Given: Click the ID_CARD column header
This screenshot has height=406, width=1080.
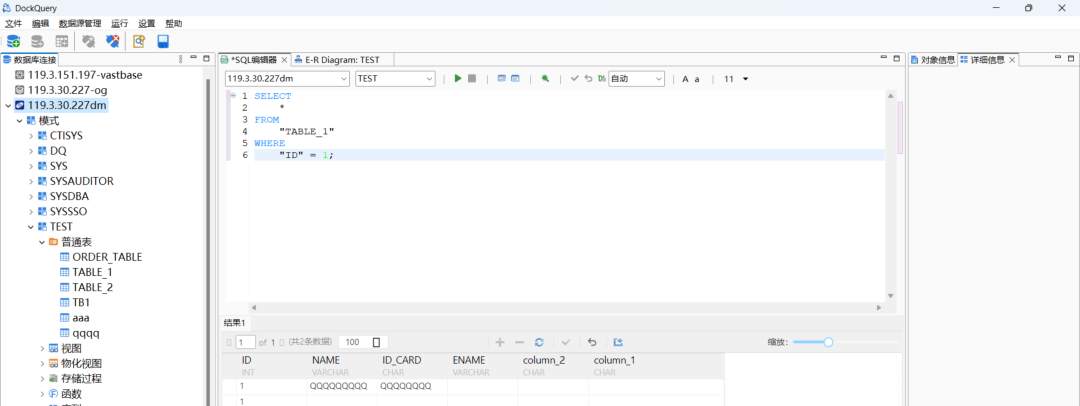Looking at the screenshot, I should click(412, 365).
